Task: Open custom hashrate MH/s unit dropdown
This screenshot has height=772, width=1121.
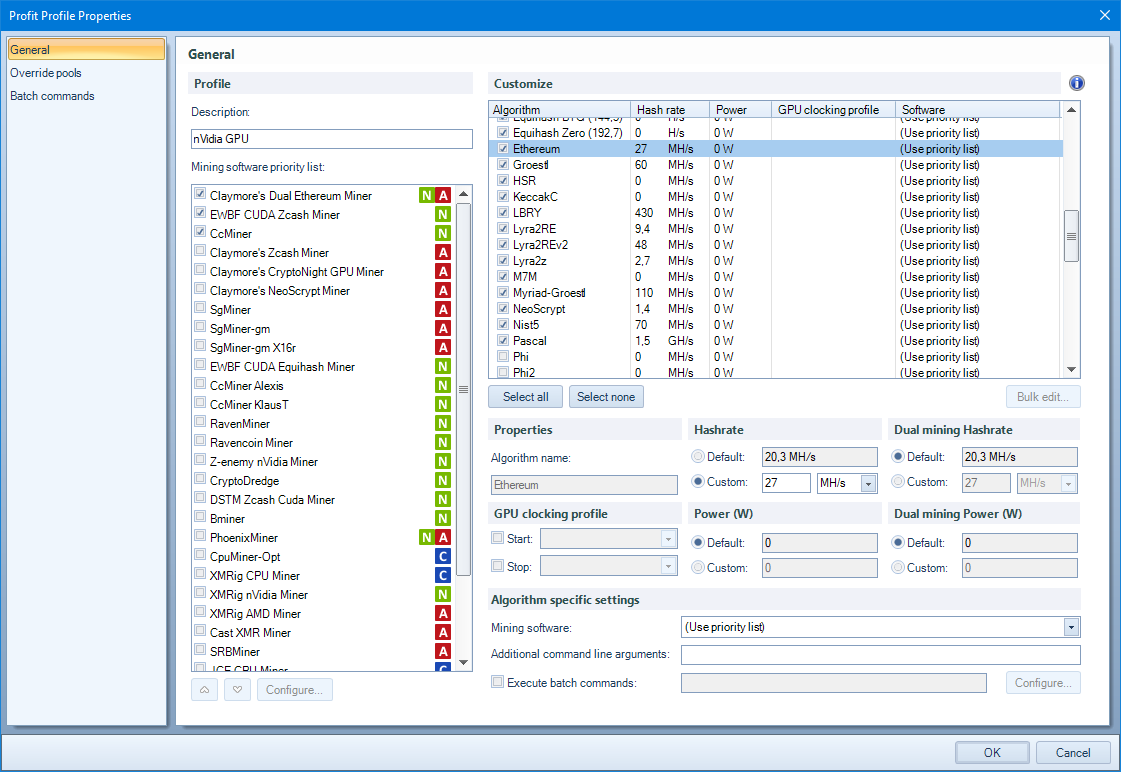Action: pos(869,484)
